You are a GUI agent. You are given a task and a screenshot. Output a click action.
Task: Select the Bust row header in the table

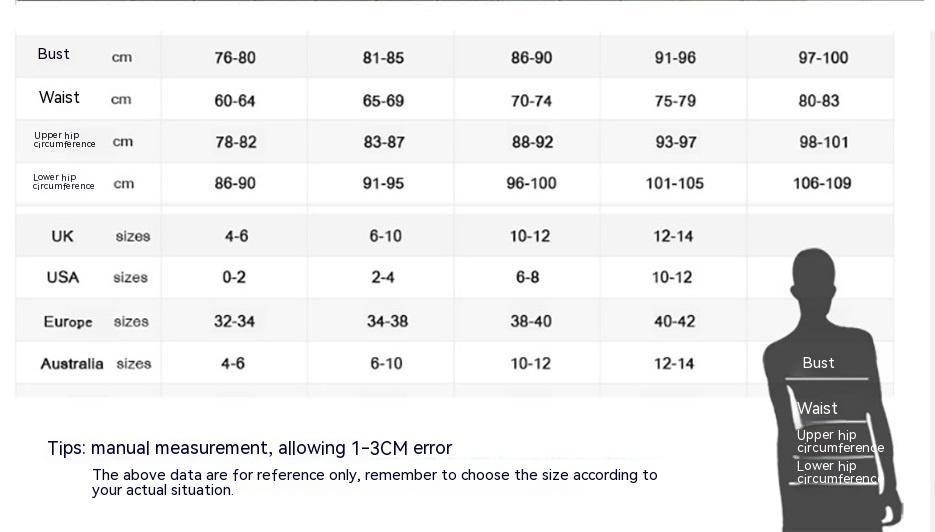tap(54, 54)
